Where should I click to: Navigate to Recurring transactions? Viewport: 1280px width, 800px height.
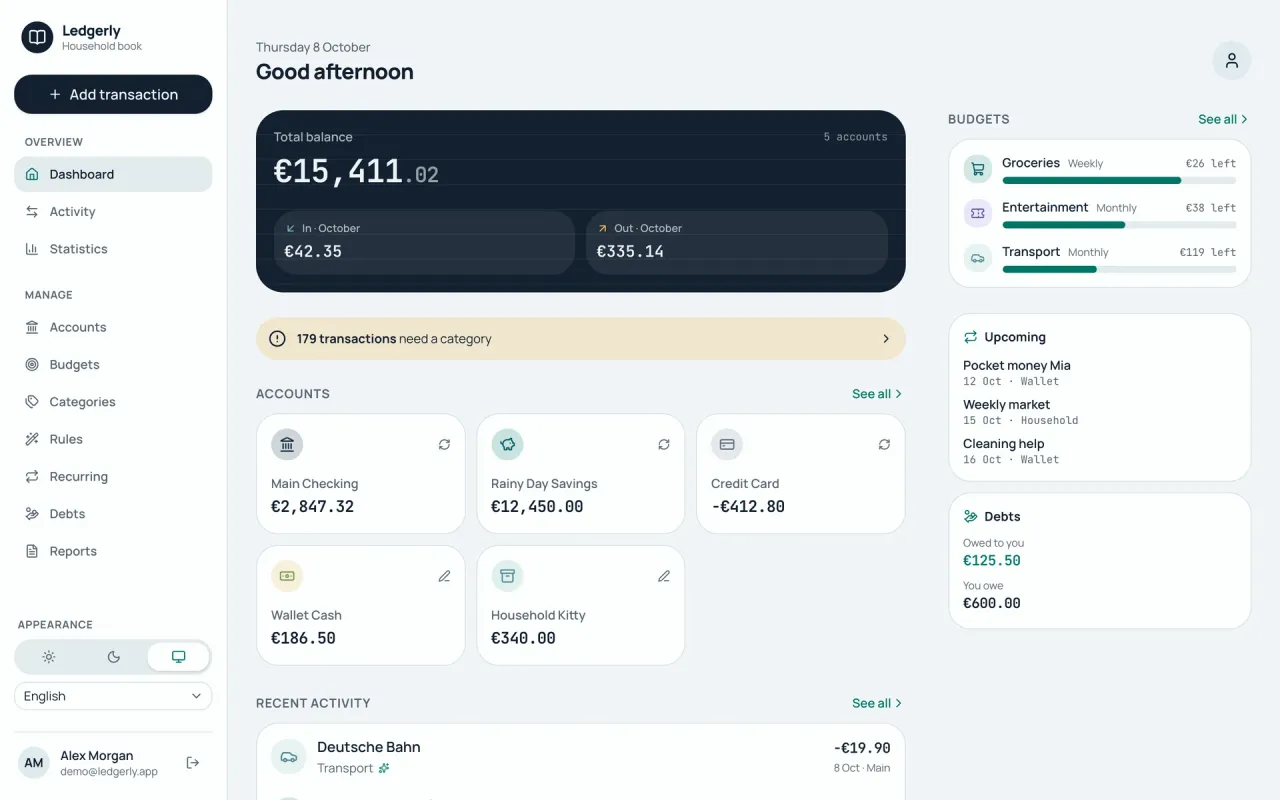point(113,477)
